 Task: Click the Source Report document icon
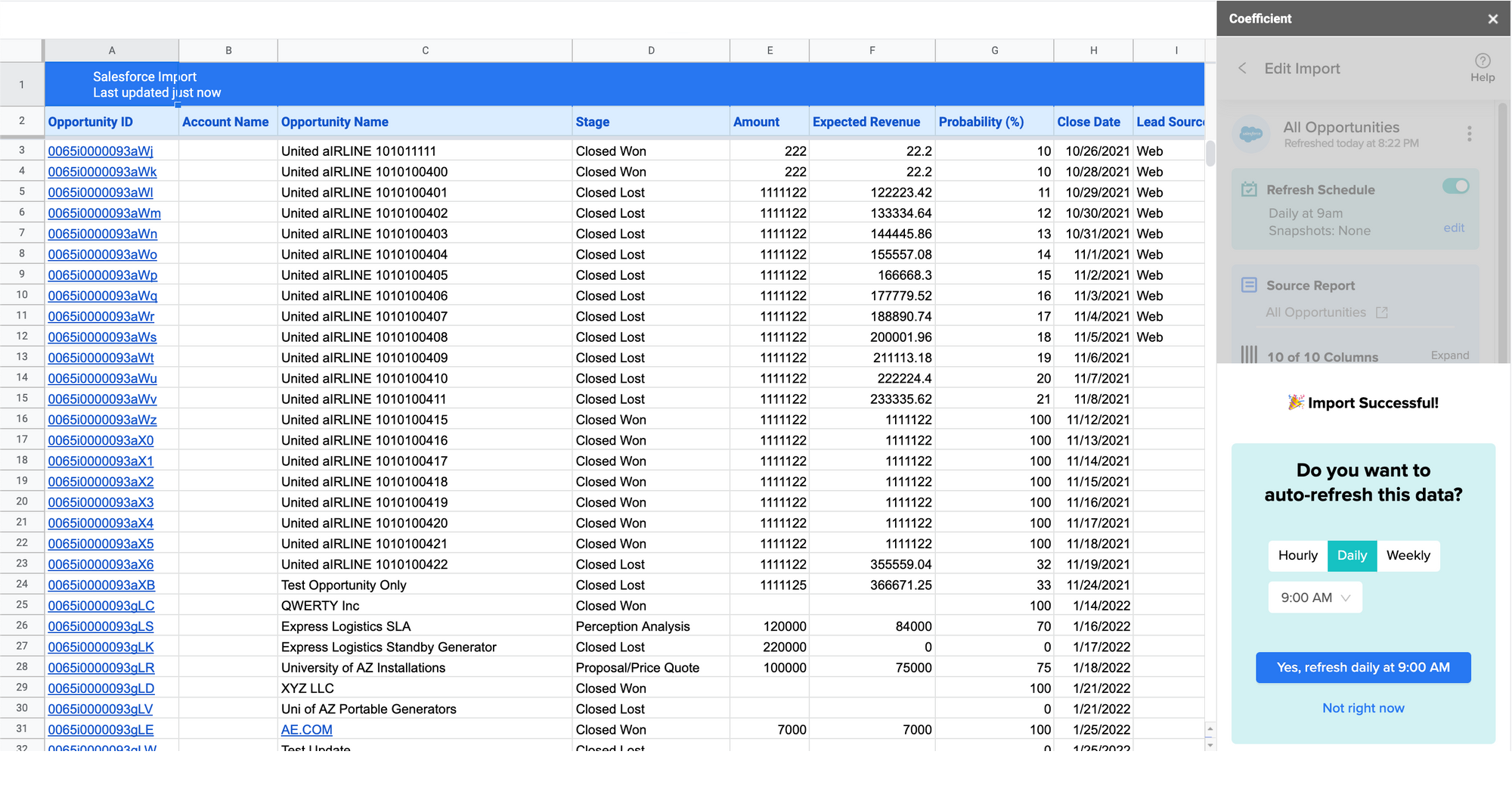(1248, 285)
